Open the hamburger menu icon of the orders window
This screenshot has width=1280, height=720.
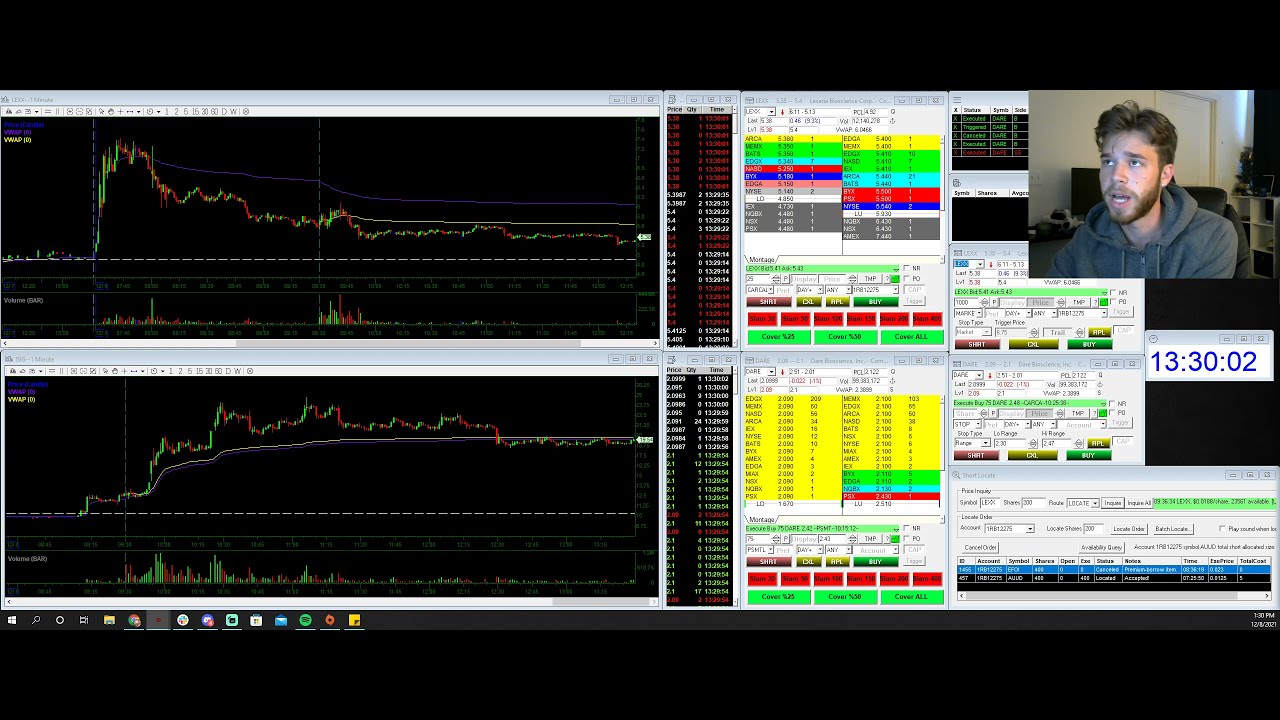click(x=957, y=100)
